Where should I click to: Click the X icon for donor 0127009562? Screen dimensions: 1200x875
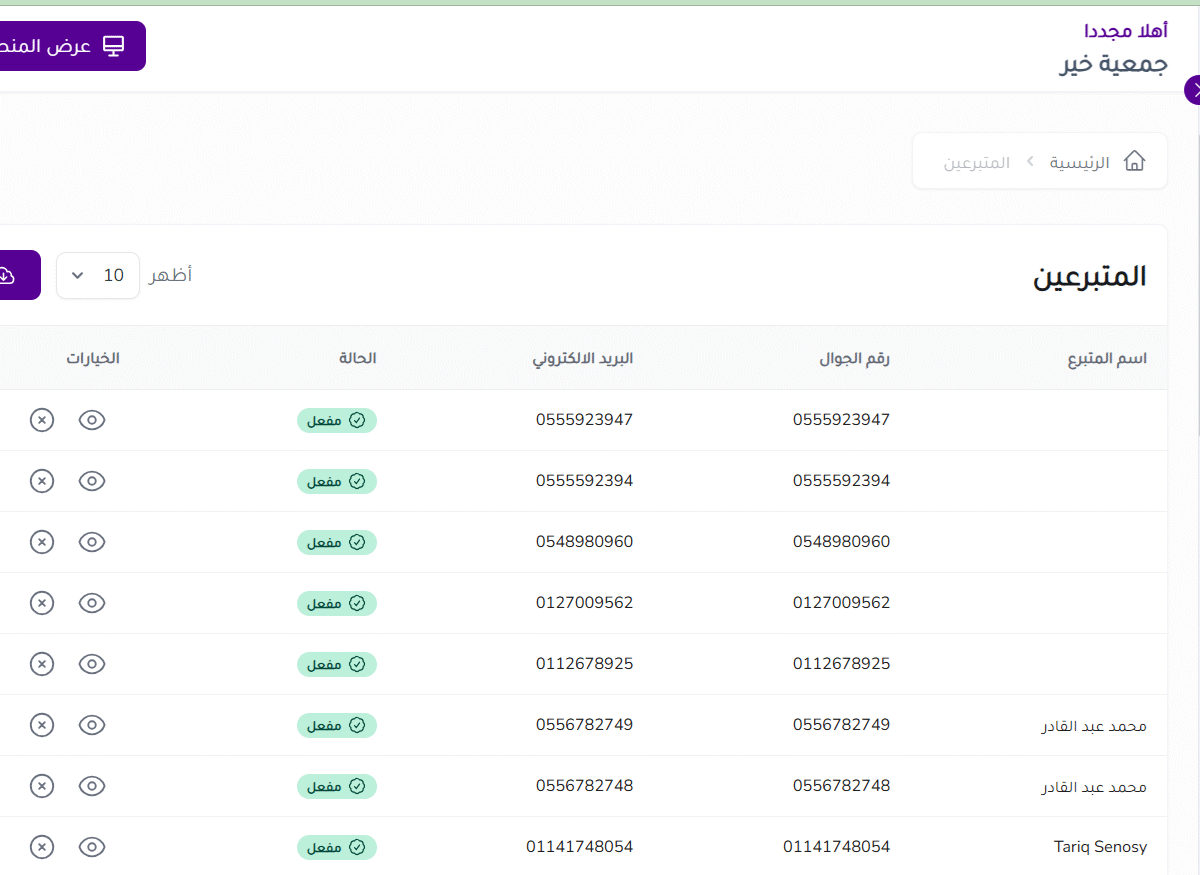(x=41, y=603)
